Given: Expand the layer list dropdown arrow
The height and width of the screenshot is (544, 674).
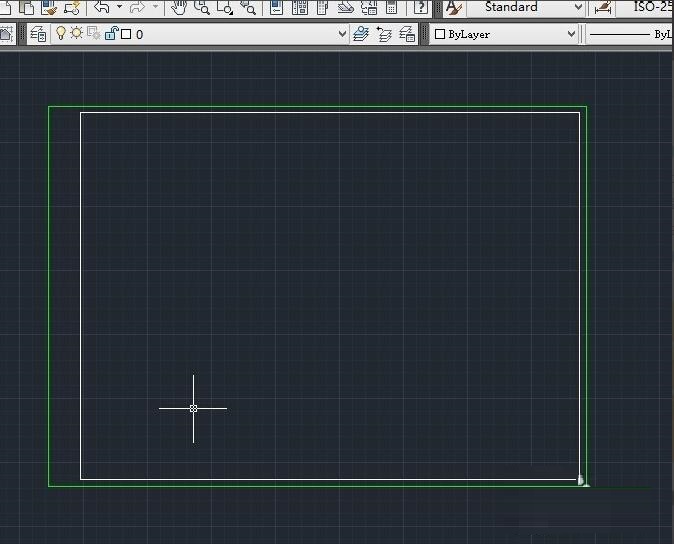Looking at the screenshot, I should coord(342,34).
